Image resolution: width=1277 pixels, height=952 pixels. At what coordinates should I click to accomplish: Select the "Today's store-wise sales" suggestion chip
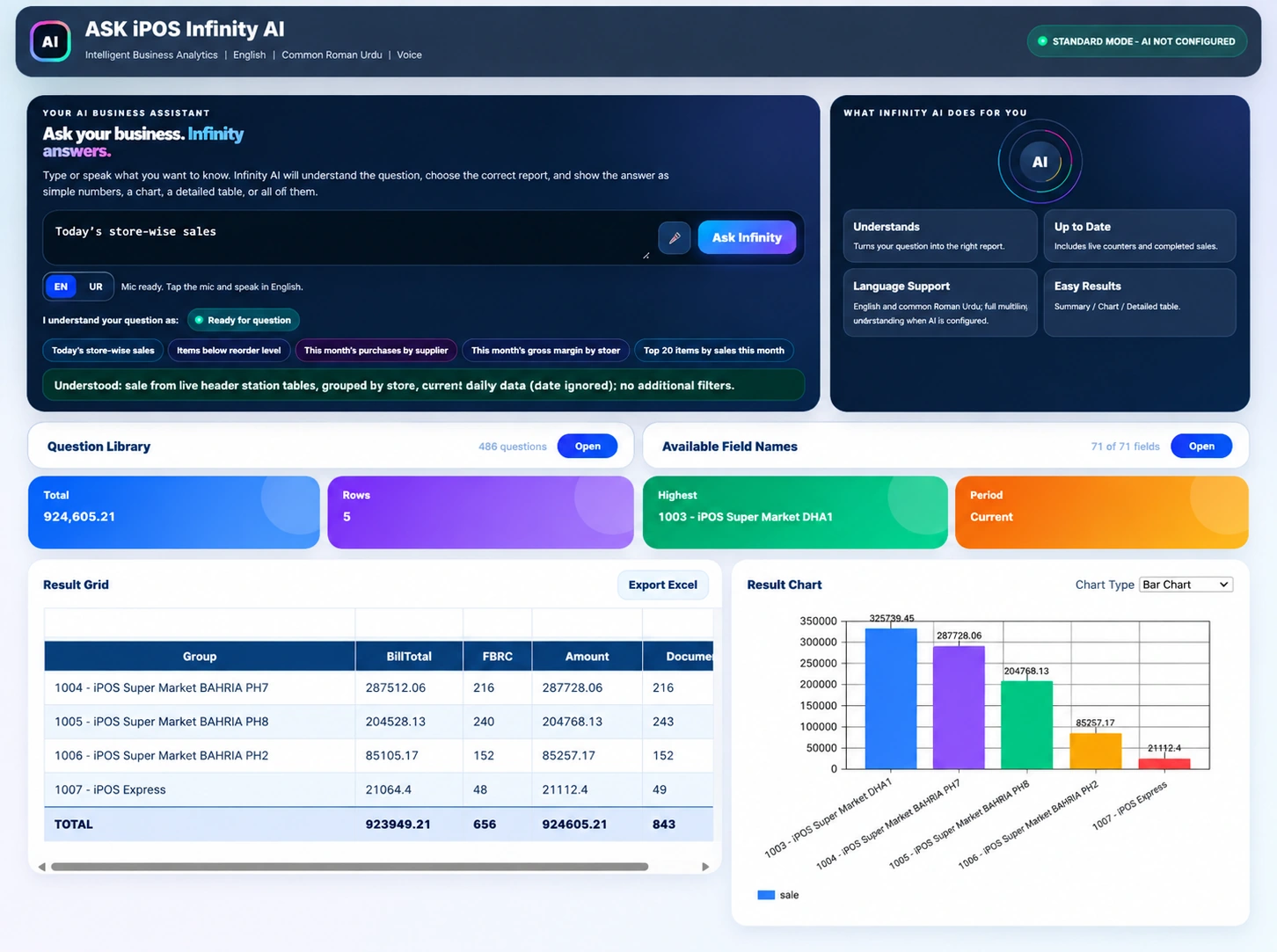point(103,351)
